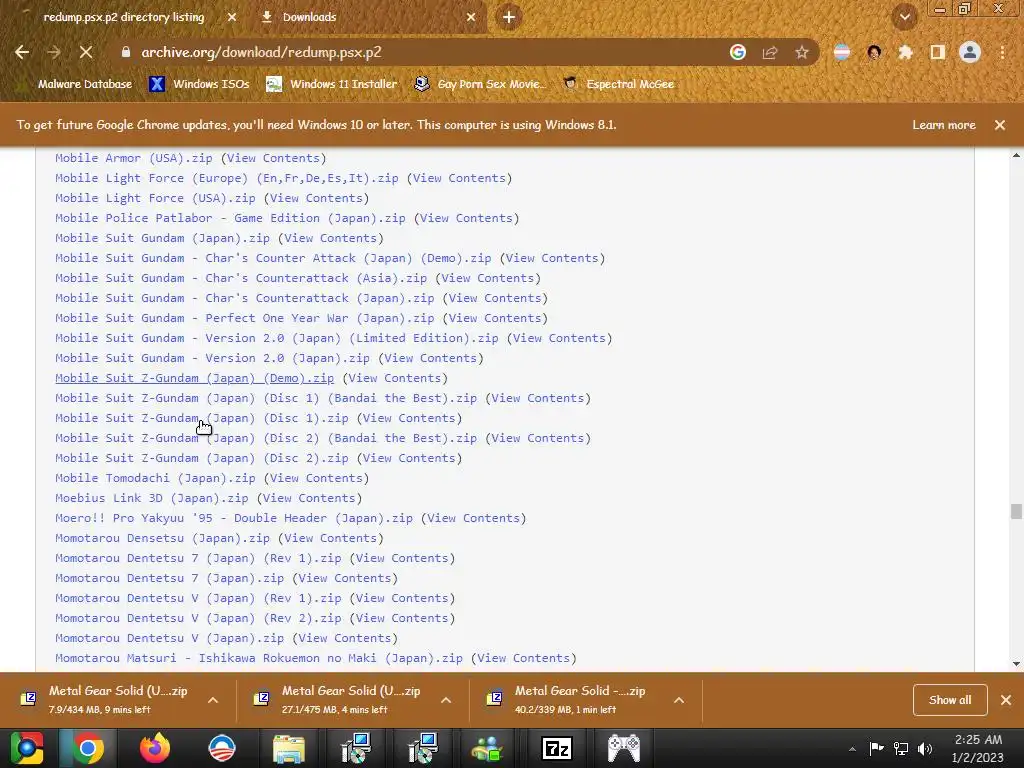Close the redump.psx.p2 directory listing tab
This screenshot has height=768, width=1024.
(x=232, y=17)
